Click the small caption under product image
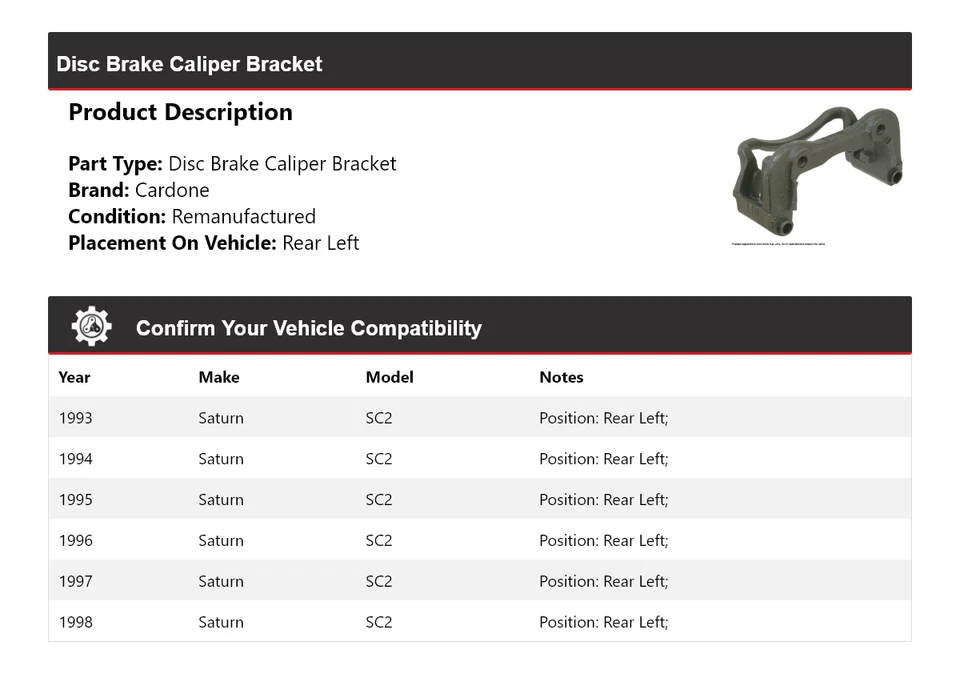This screenshot has width=960, height=674. pyautogui.click(x=778, y=243)
